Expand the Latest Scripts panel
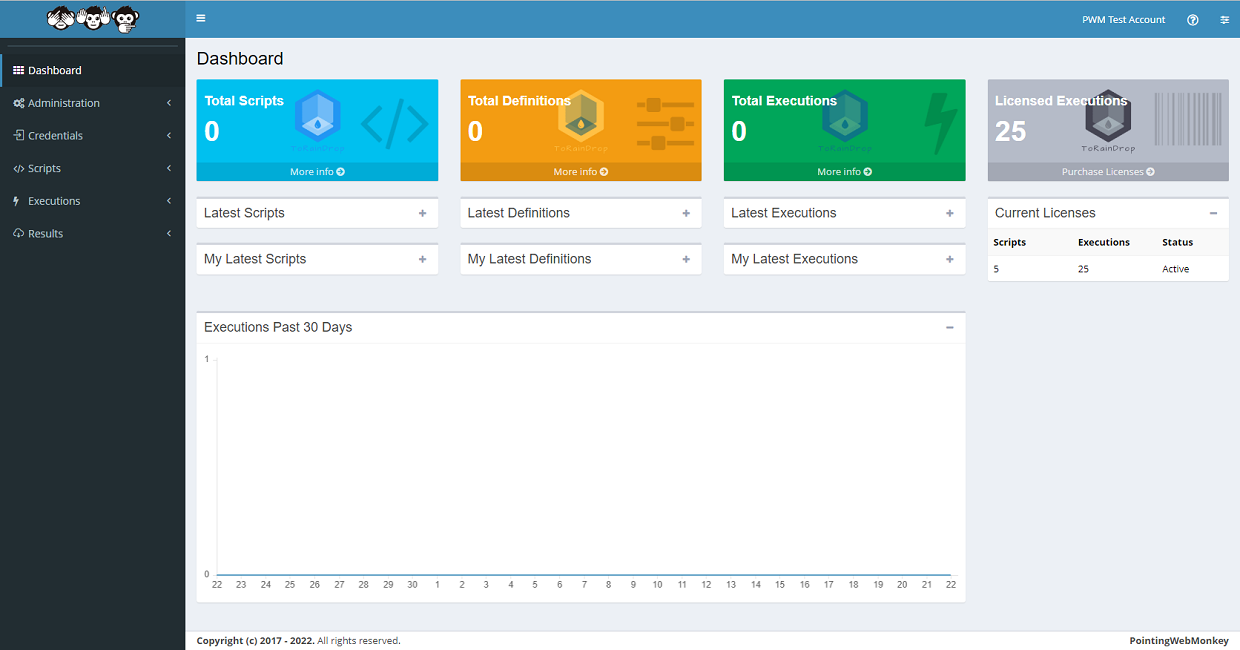This screenshot has height=650, width=1240. (422, 214)
